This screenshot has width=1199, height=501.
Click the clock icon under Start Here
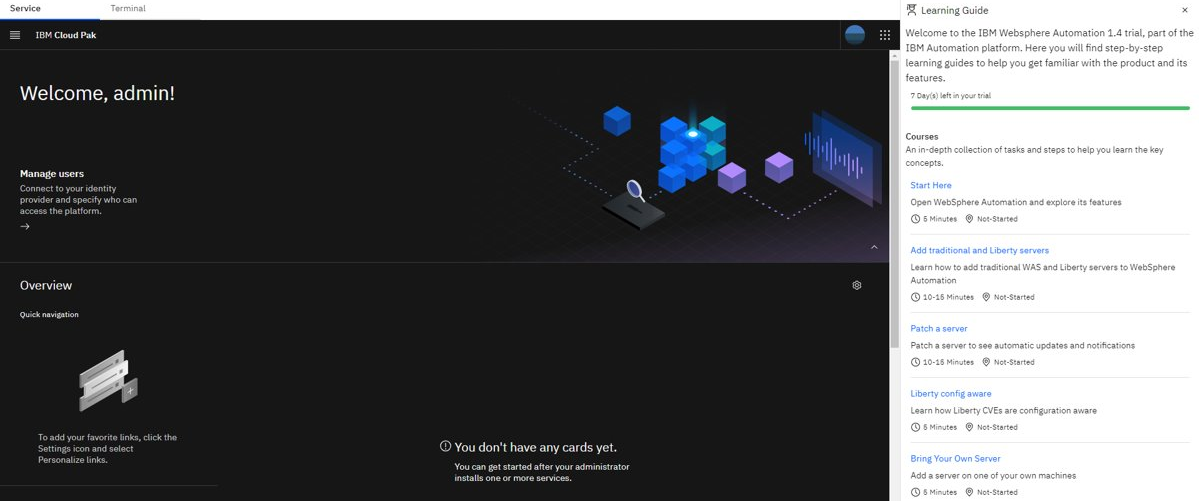[x=915, y=219]
